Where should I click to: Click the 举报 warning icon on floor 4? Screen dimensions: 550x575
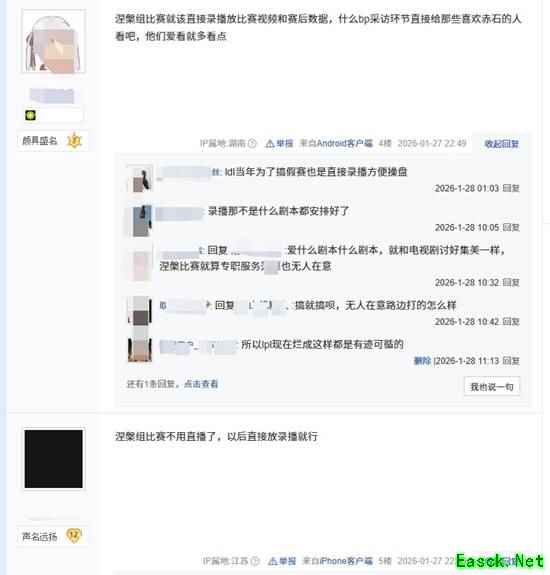(x=270, y=143)
